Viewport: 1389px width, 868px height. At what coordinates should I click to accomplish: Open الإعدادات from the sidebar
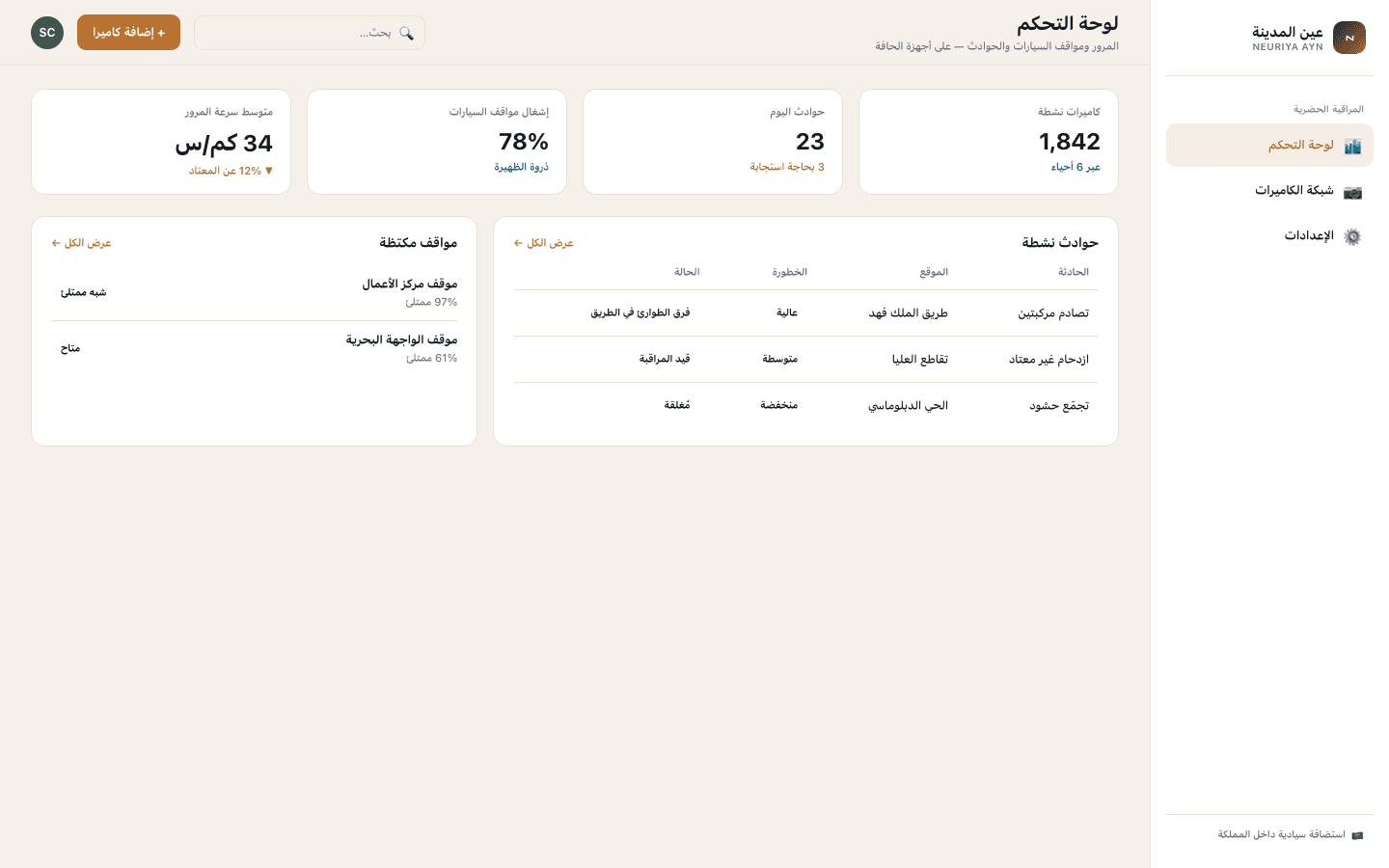click(x=1269, y=236)
